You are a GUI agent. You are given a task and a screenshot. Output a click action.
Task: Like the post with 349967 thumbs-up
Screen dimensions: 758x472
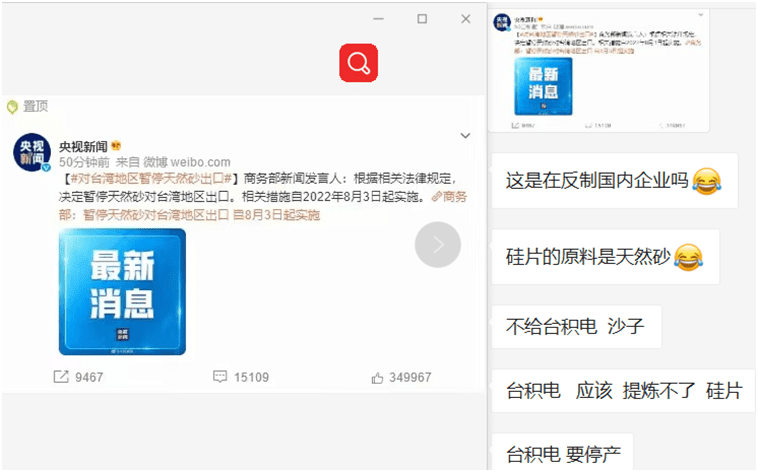point(378,378)
